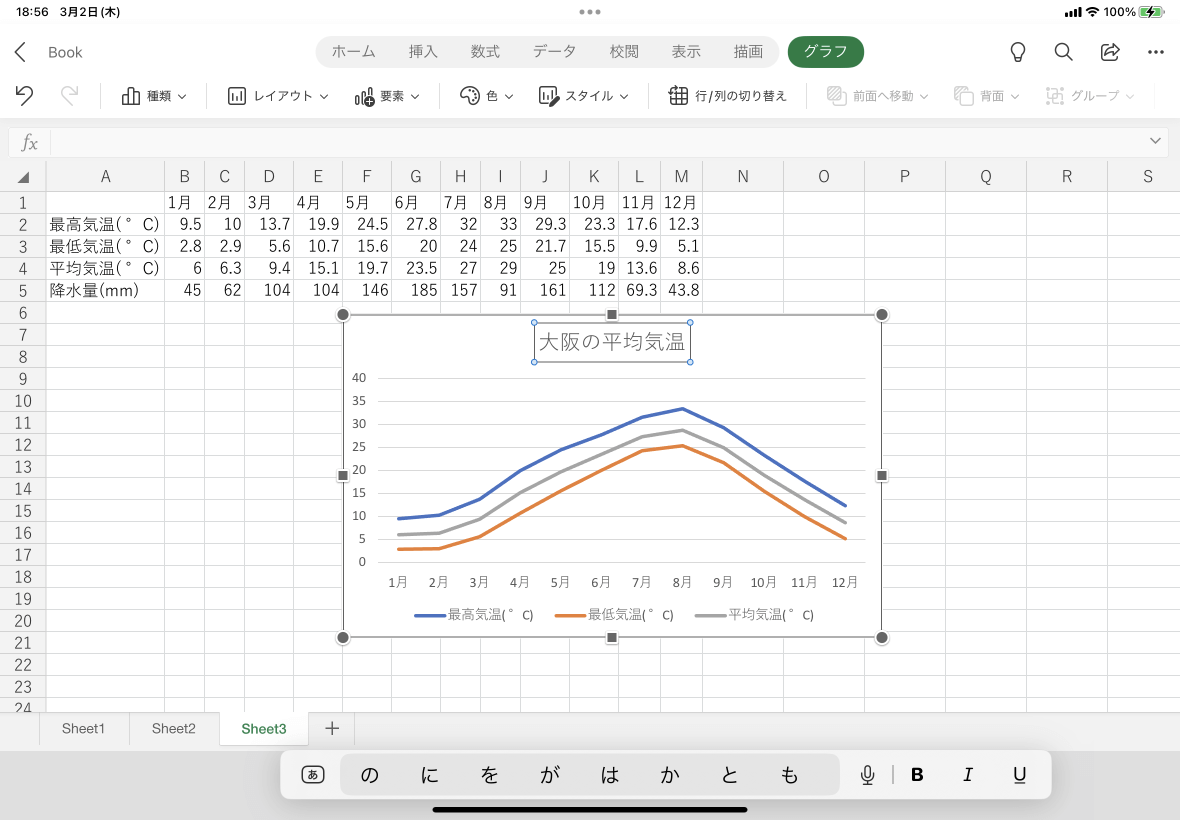Expand the formula bar chevron

pos(1155,141)
